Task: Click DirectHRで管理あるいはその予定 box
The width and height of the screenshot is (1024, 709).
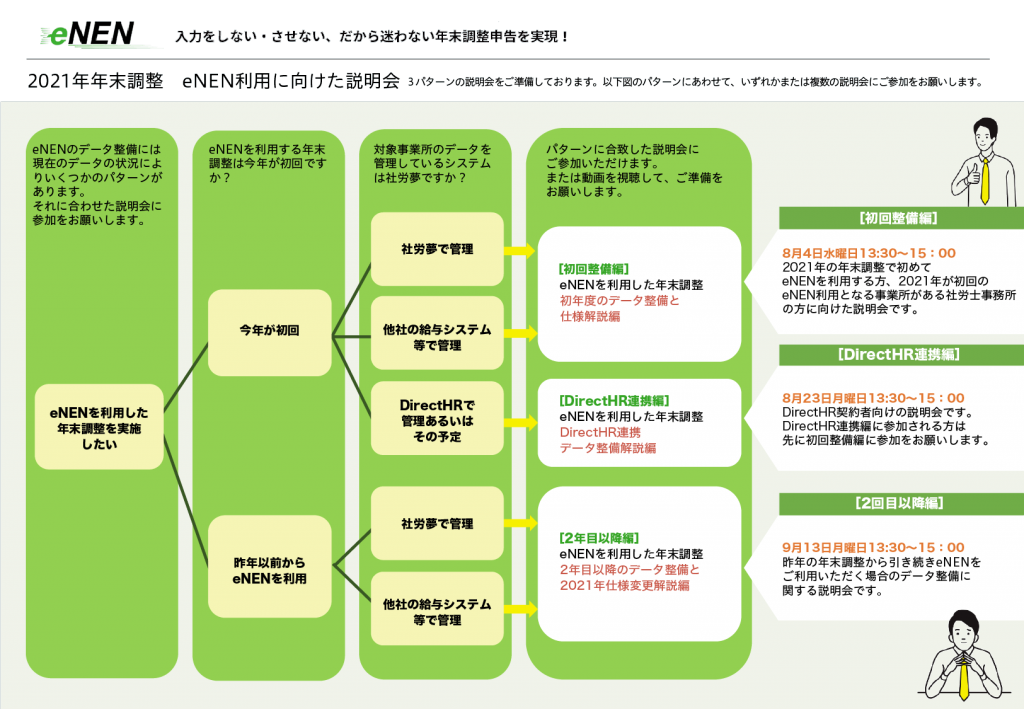Action: tap(437, 418)
